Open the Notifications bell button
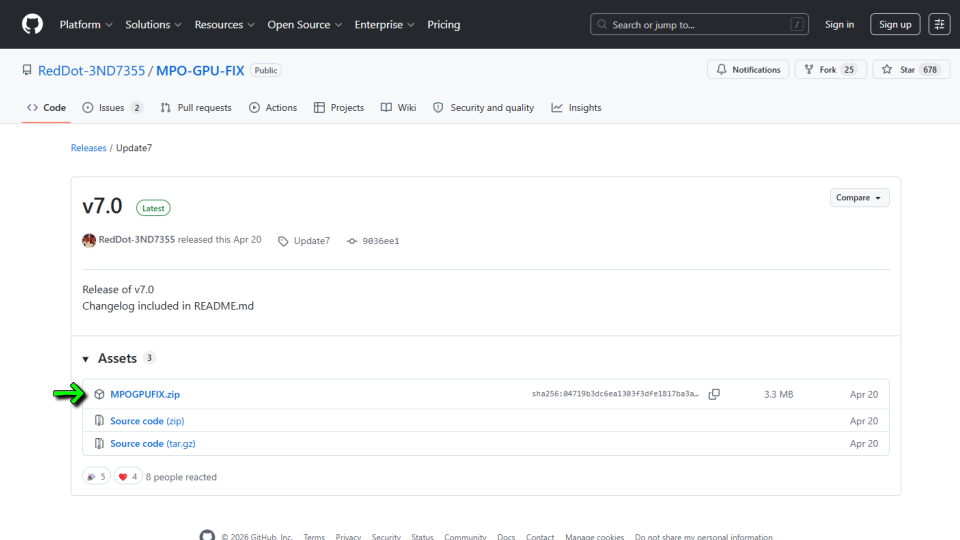The image size is (960, 540). coord(748,70)
